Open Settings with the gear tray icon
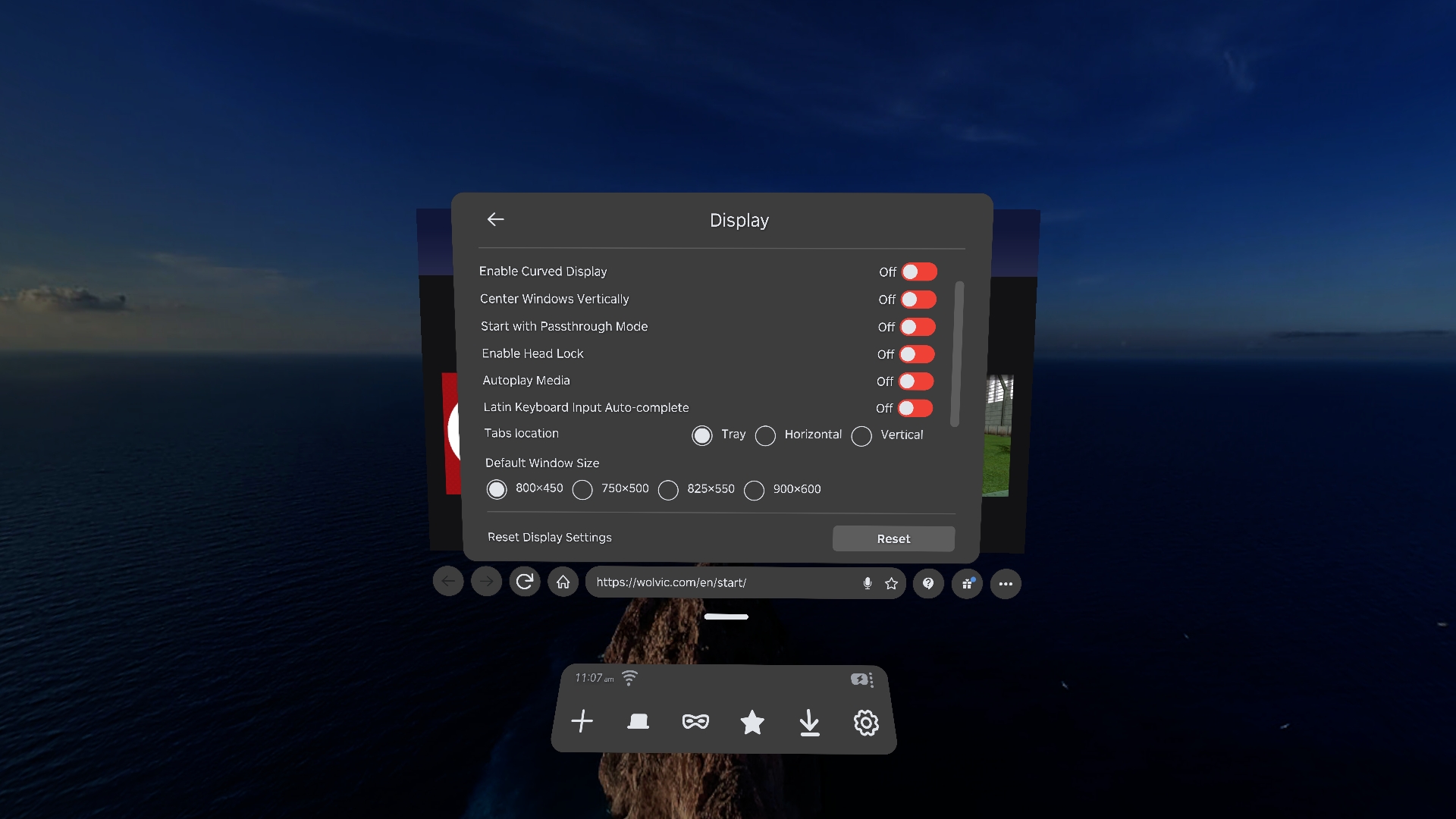 pos(866,723)
